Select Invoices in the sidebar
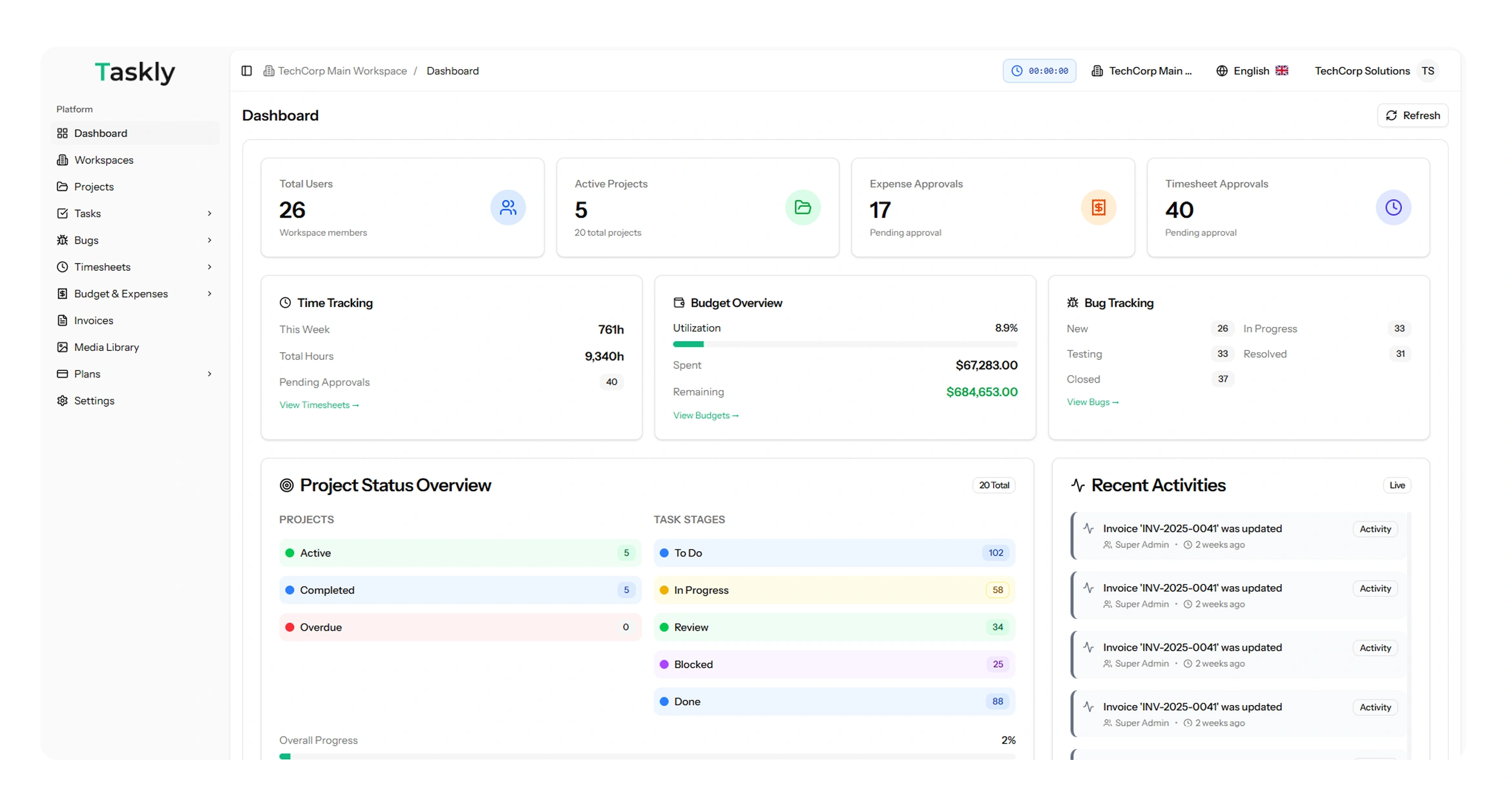Viewport: 1512px width, 809px height. coord(135,320)
